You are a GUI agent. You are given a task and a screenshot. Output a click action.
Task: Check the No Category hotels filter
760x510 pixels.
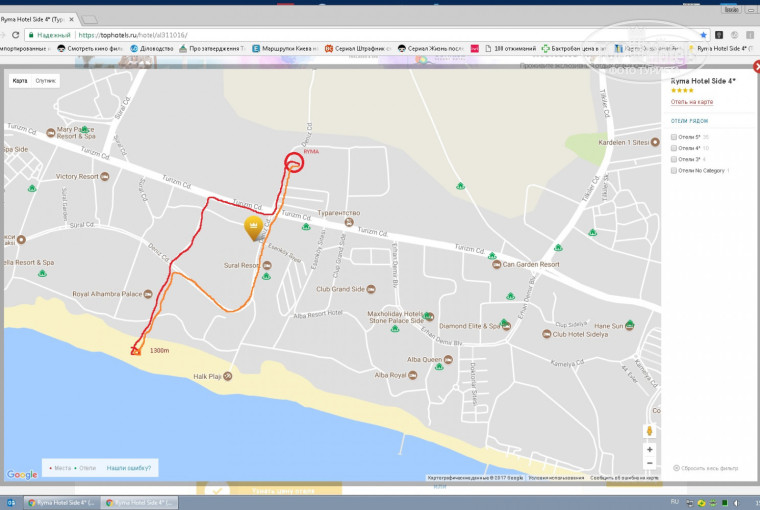pos(674,170)
